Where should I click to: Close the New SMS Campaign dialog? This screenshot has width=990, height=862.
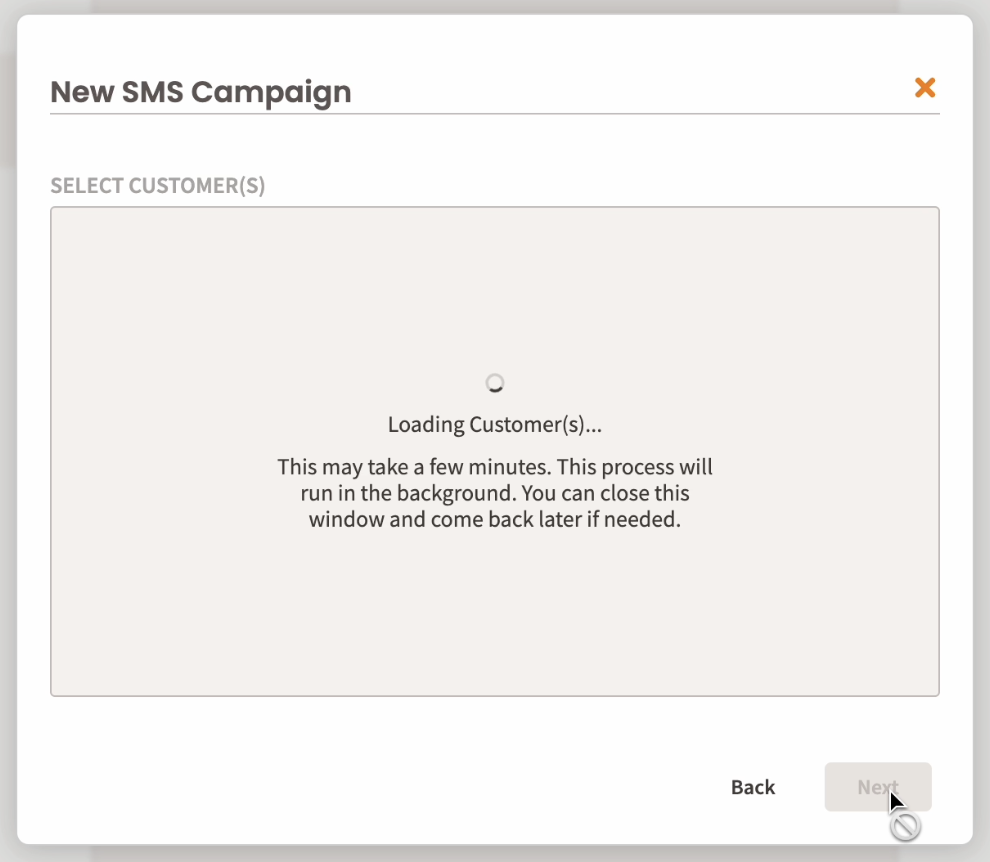[x=925, y=88]
